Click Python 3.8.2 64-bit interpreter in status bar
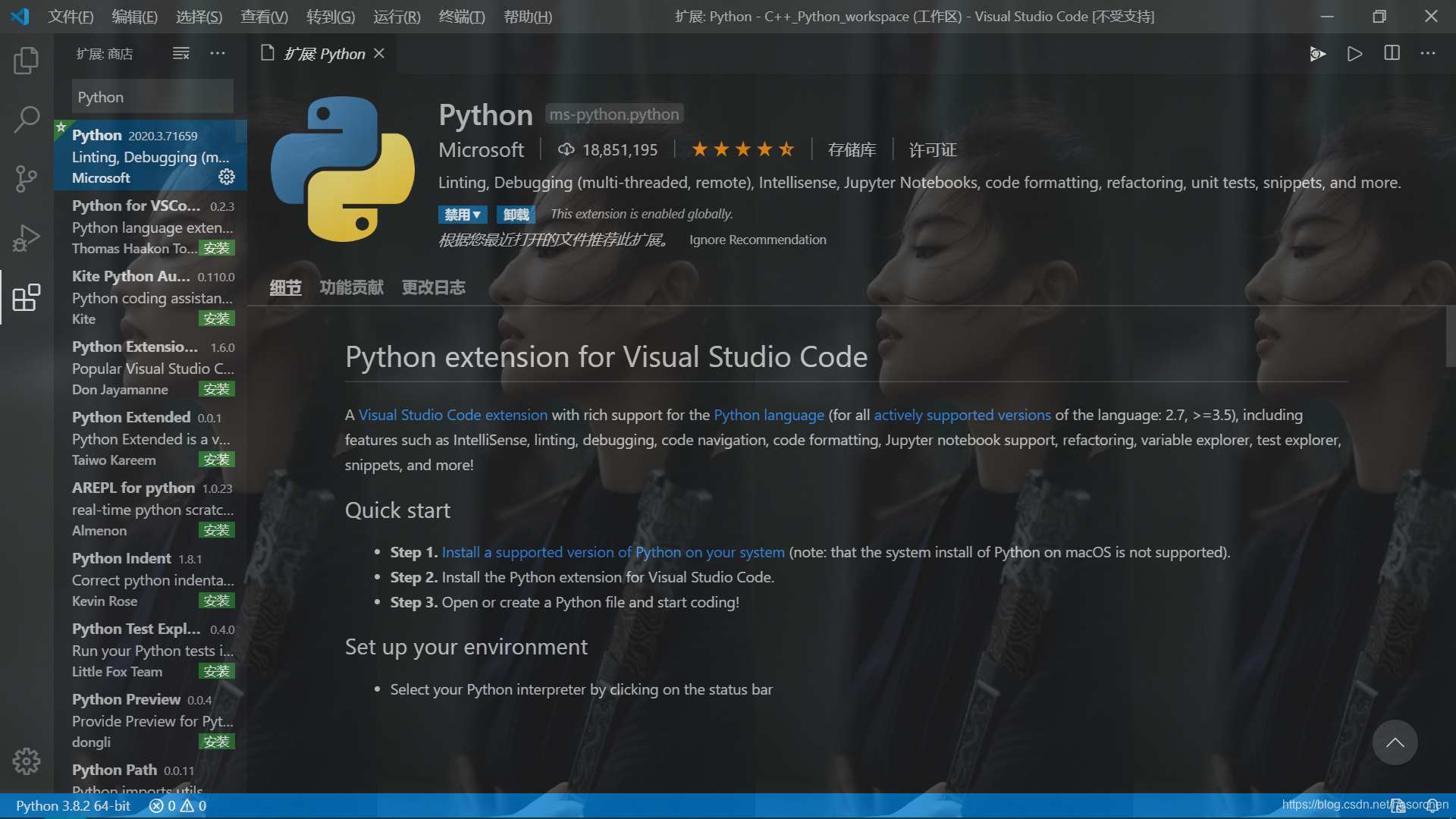The height and width of the screenshot is (819, 1456). (x=73, y=805)
